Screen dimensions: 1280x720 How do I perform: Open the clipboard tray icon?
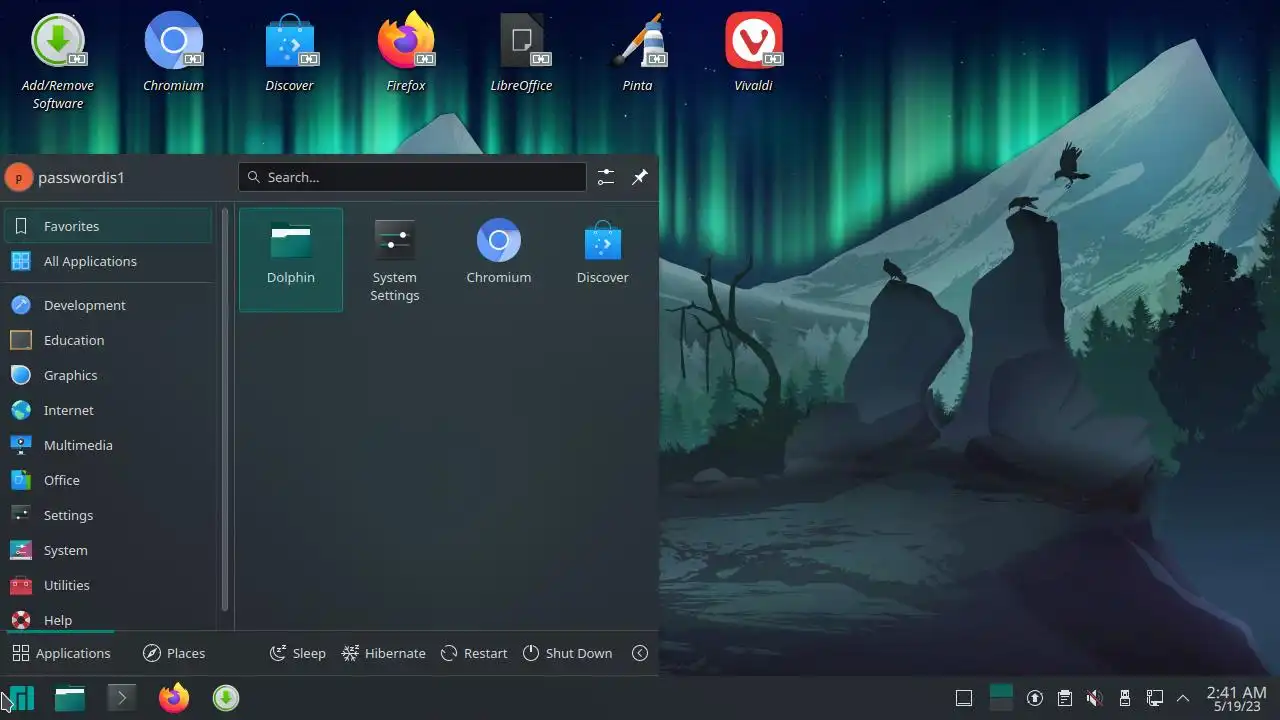(x=1065, y=698)
